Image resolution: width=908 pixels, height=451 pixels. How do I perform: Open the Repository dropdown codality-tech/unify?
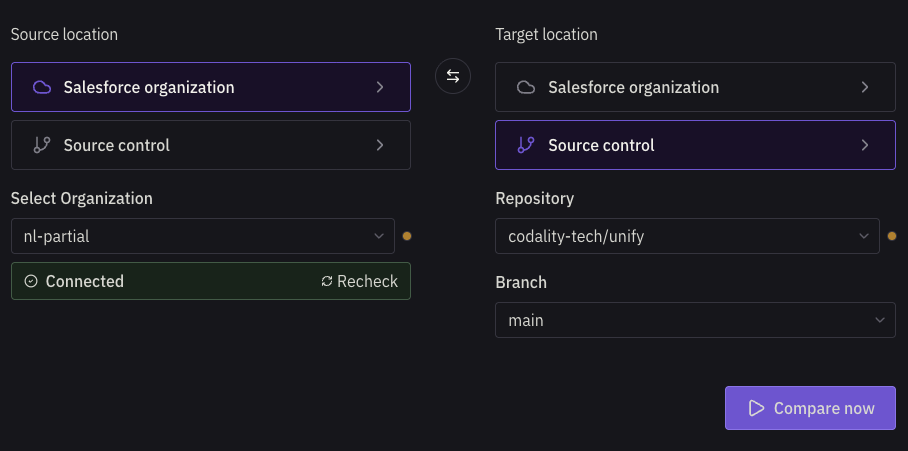tap(687, 236)
